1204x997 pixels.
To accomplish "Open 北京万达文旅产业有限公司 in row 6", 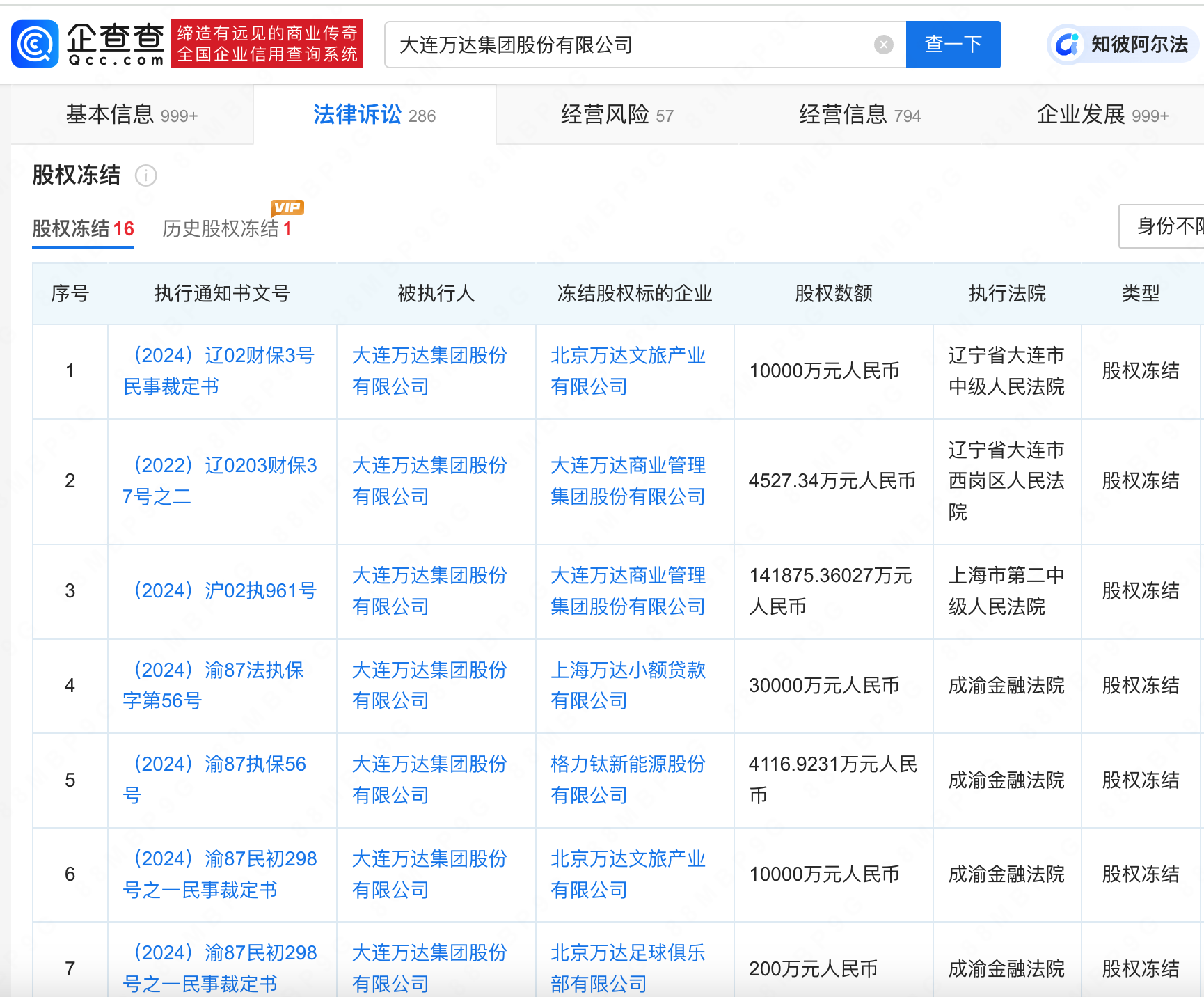I will [628, 874].
